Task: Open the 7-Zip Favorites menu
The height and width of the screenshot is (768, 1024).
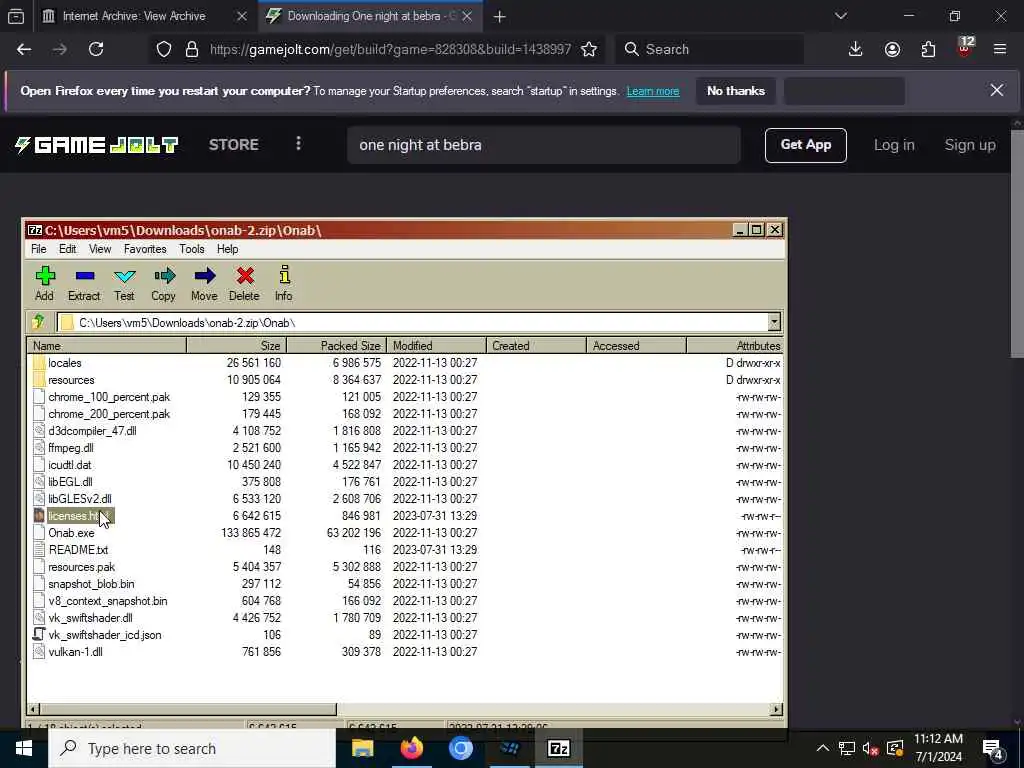Action: pyautogui.click(x=145, y=249)
